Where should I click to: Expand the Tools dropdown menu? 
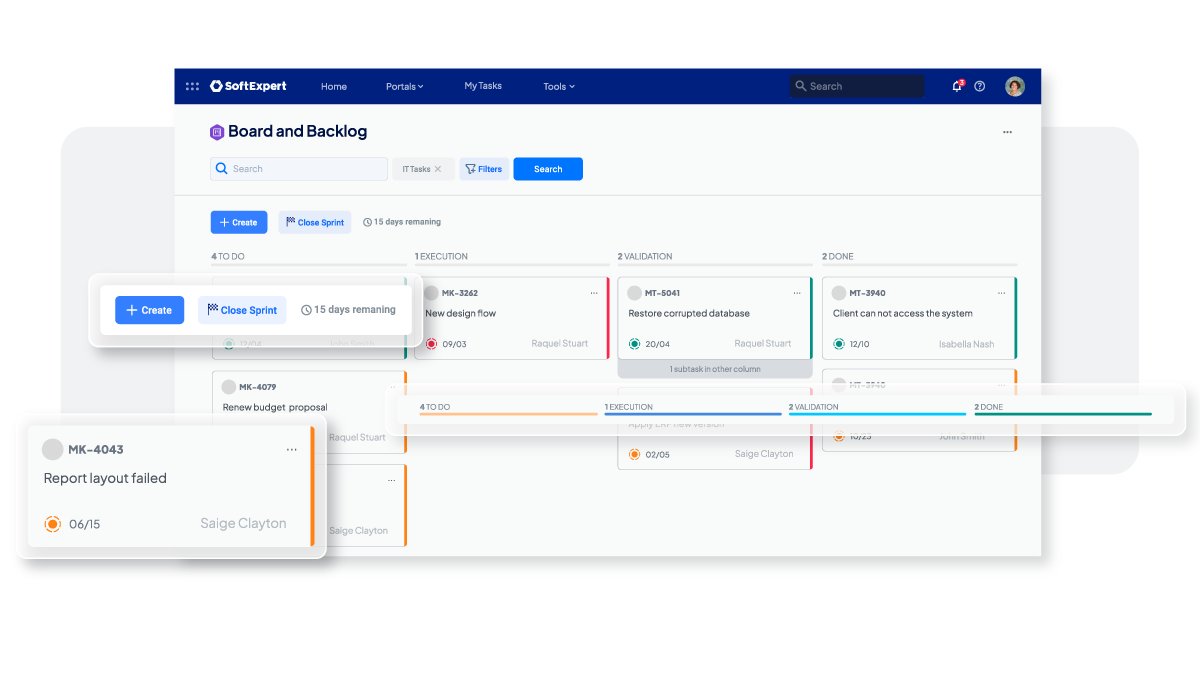[x=559, y=86]
